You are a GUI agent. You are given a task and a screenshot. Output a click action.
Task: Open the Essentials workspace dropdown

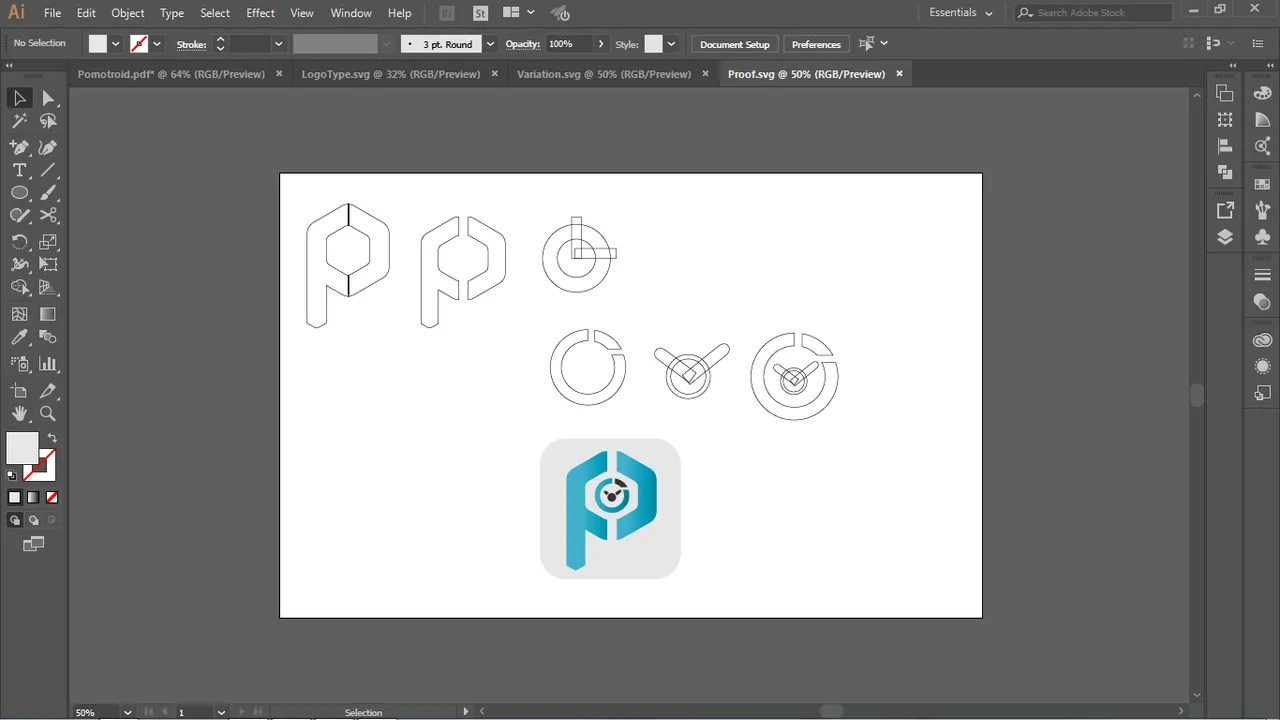coord(960,13)
